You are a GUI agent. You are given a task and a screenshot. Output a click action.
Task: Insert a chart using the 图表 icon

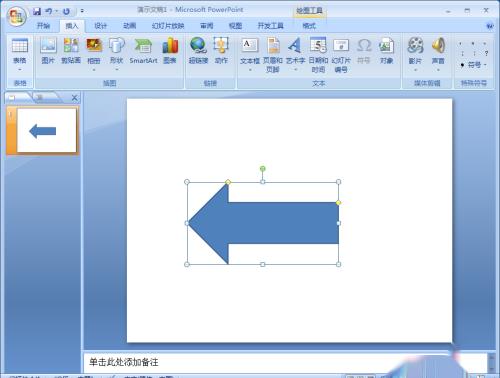point(170,51)
